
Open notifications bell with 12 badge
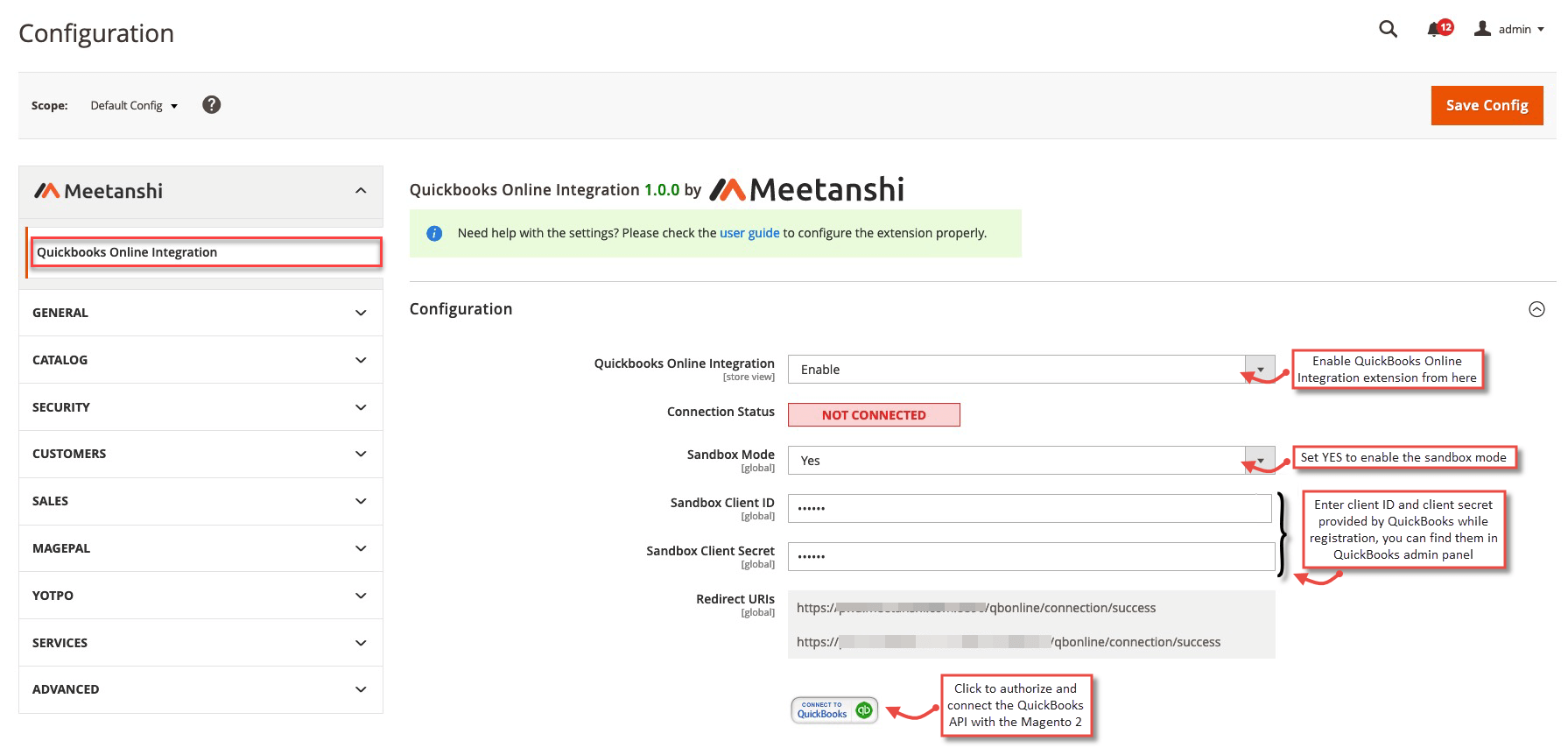(x=1438, y=29)
